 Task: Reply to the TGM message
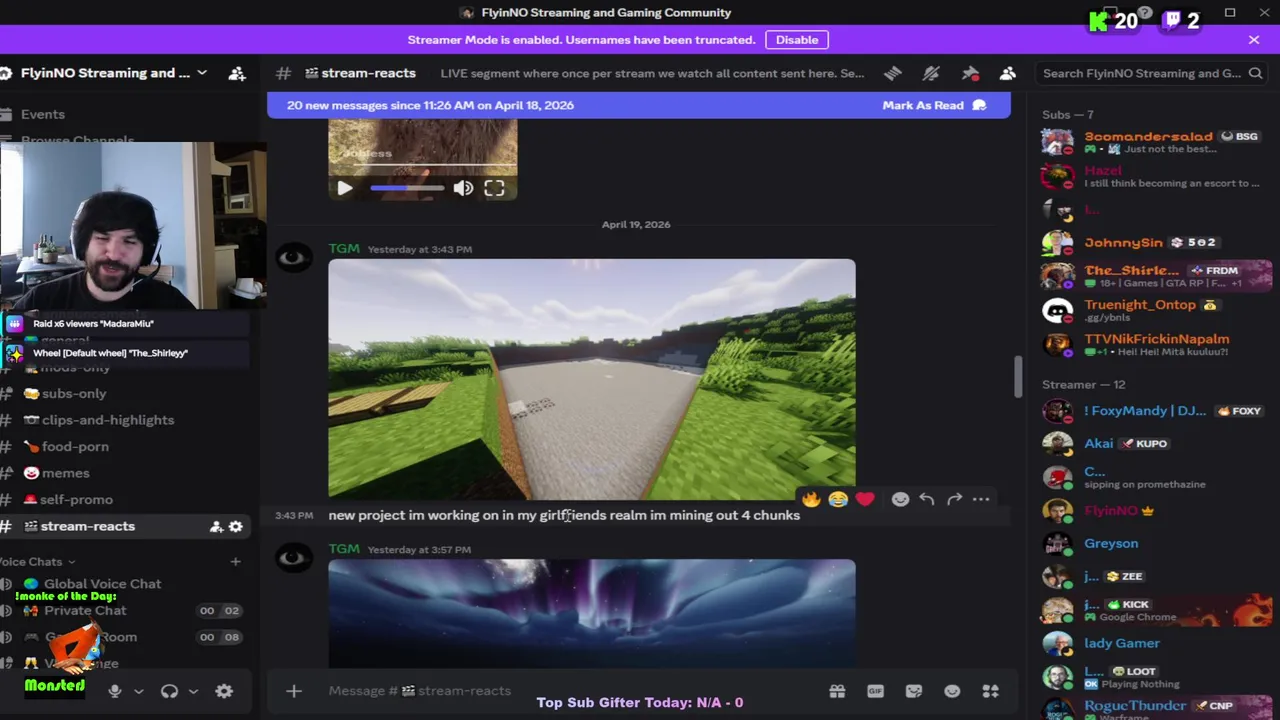(927, 499)
